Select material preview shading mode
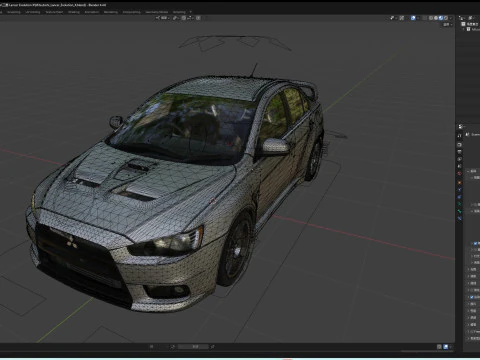 click(x=441, y=18)
